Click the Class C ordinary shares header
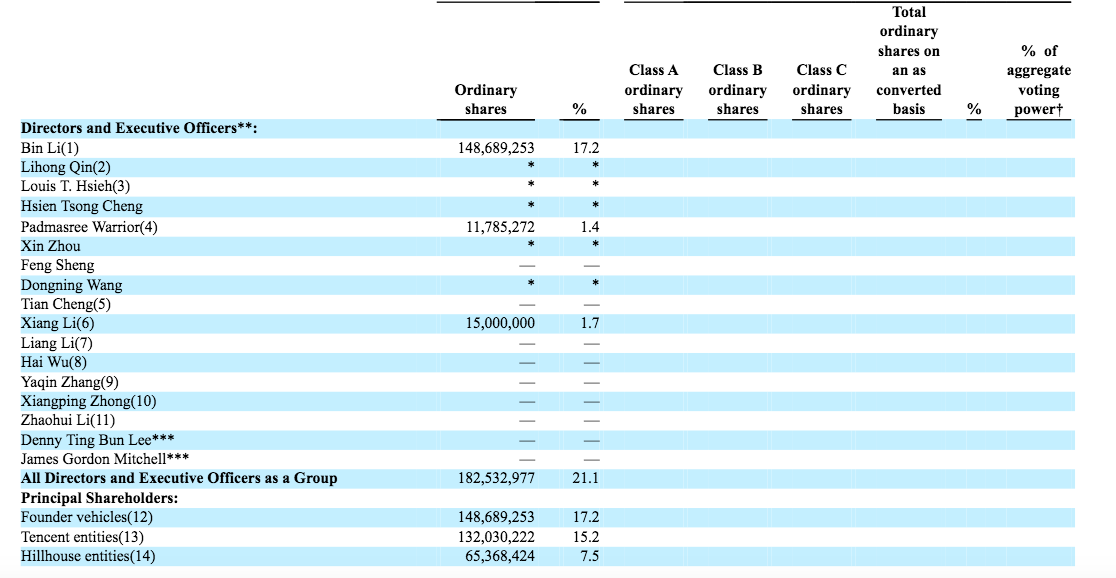The height and width of the screenshot is (578, 1116). [x=821, y=90]
